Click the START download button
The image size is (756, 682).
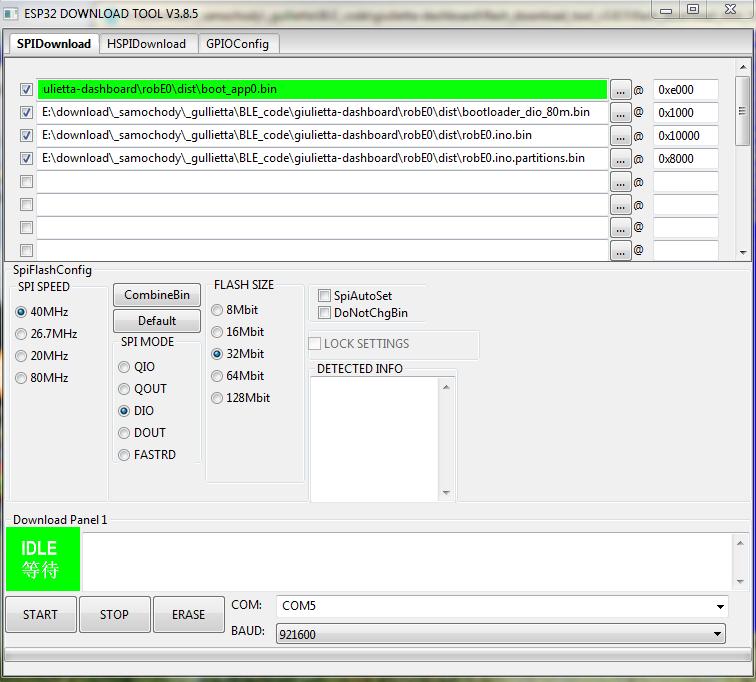pos(40,615)
